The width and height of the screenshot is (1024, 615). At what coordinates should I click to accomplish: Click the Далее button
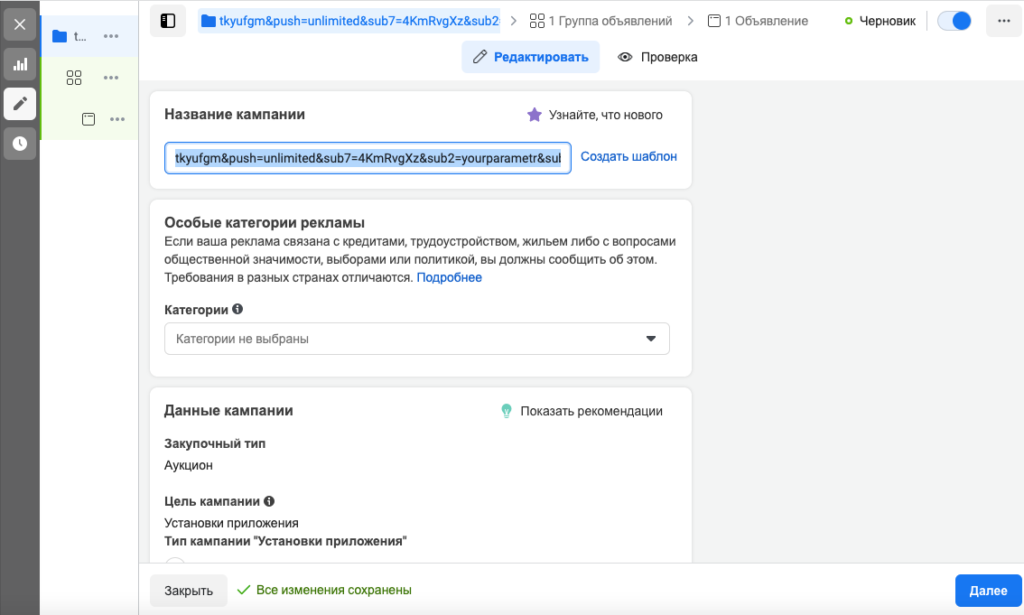point(988,590)
